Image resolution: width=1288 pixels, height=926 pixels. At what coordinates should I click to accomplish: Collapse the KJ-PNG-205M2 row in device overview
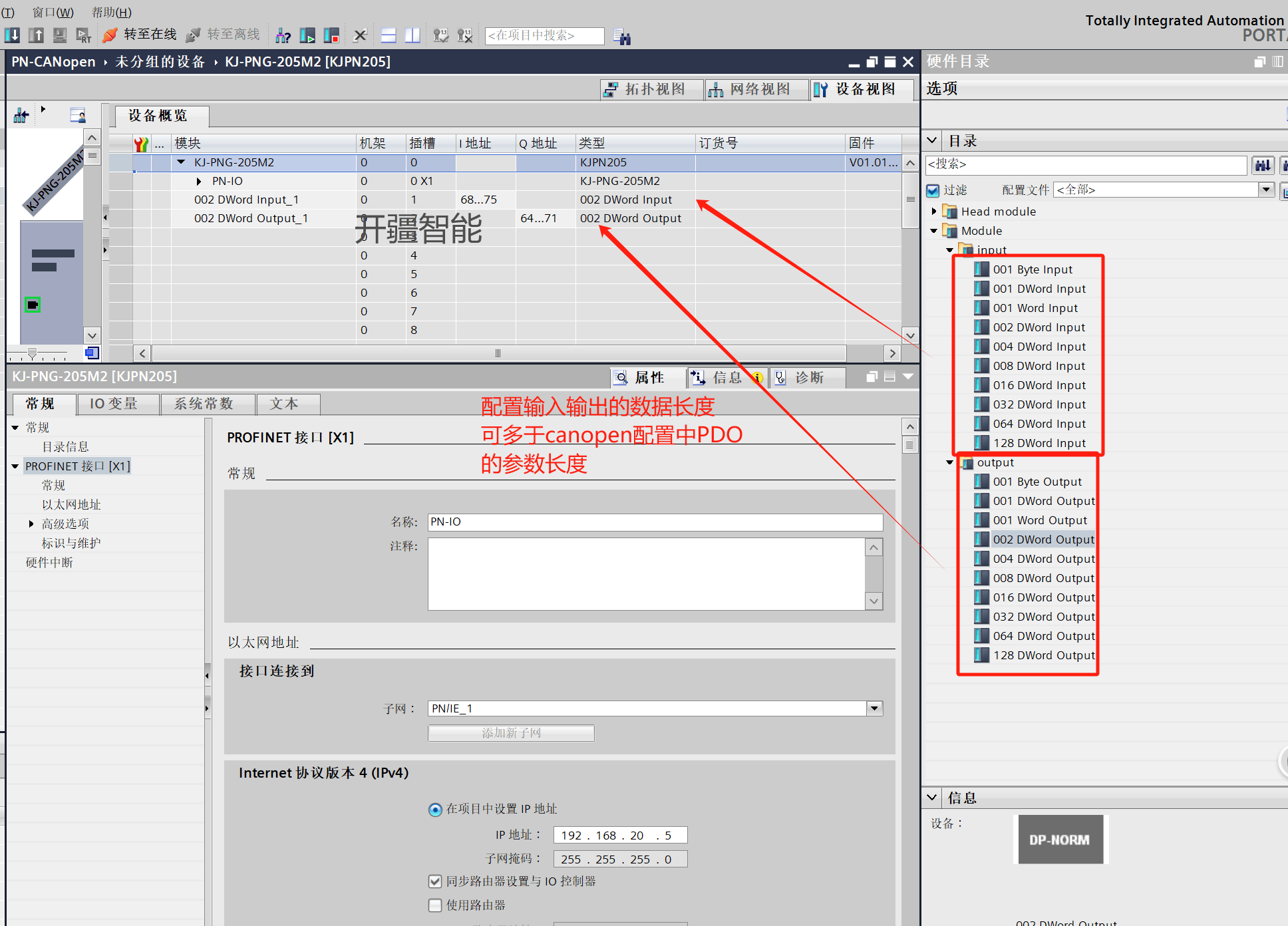coord(181,162)
